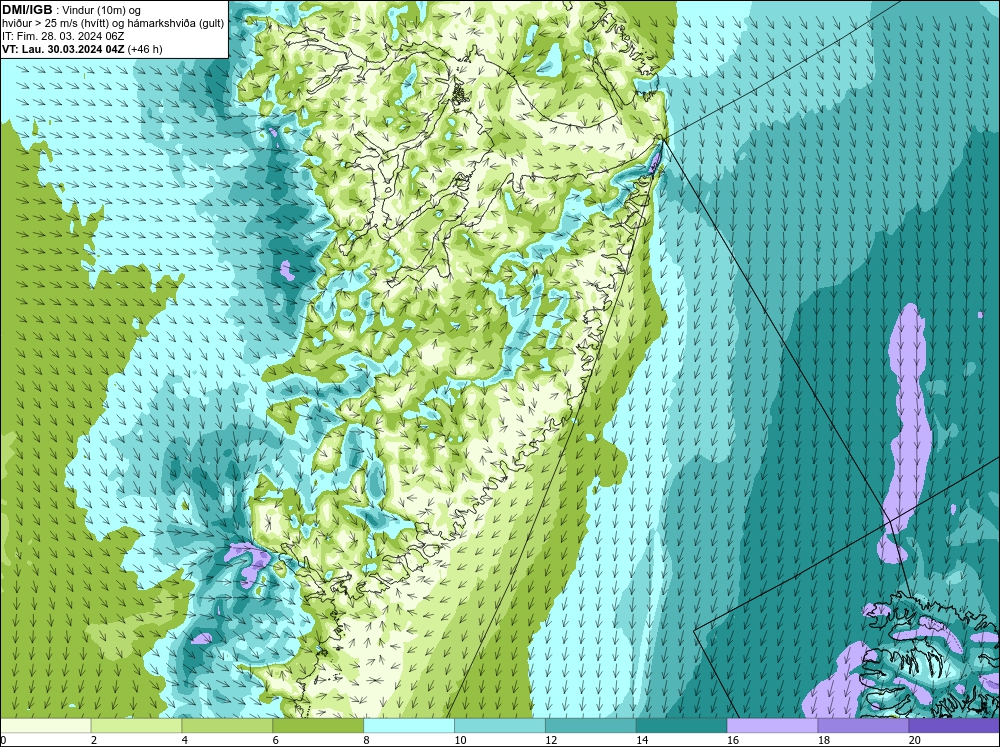Viewport: 1000px width, 747px height.
Task: Choose the teal 12–14 m/s legend swatch
Action: tap(591, 726)
